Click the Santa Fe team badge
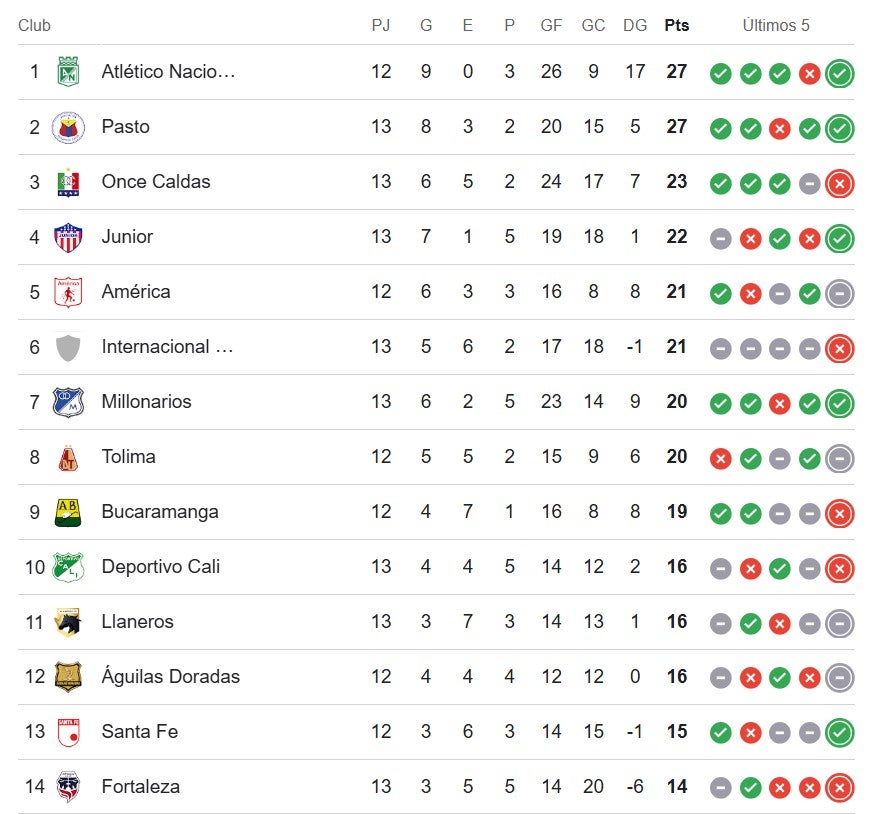Viewport: 880px width, 814px height. pos(68,732)
